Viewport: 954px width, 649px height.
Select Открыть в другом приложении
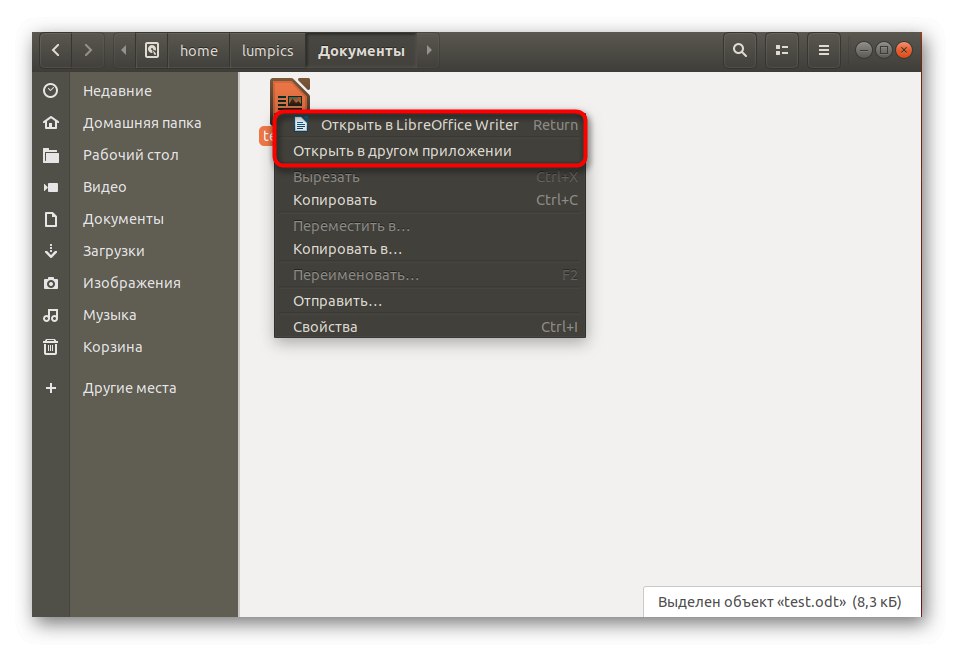tap(390, 150)
